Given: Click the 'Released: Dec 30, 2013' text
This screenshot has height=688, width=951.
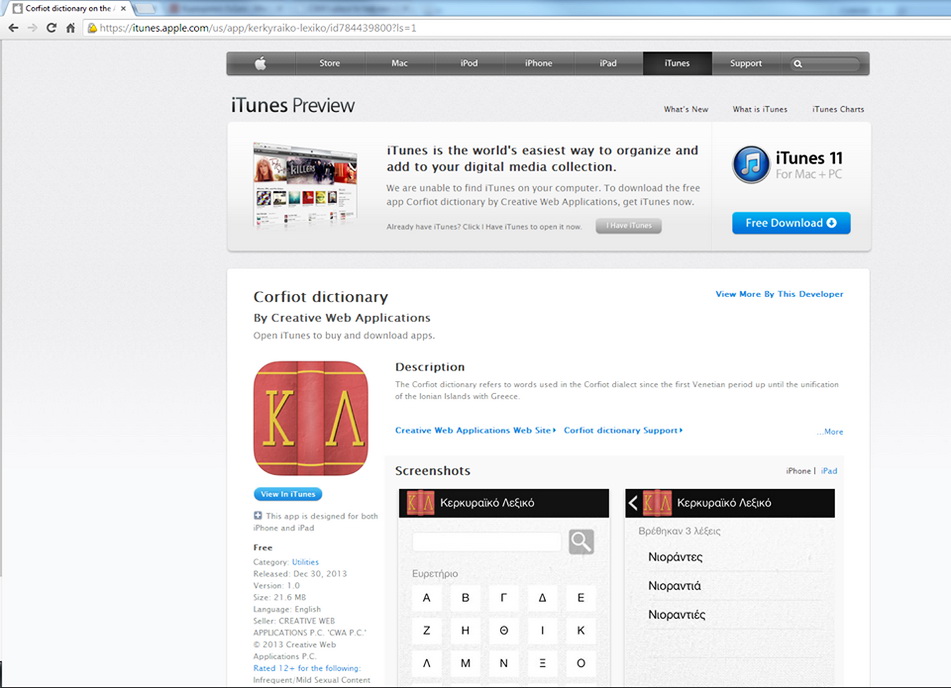Looking at the screenshot, I should pyautogui.click(x=300, y=573).
